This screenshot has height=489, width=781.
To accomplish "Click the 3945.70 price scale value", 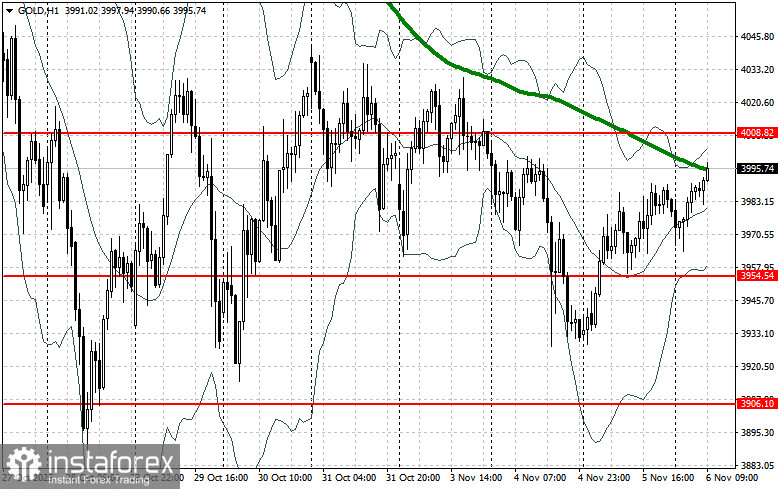I will coord(757,300).
